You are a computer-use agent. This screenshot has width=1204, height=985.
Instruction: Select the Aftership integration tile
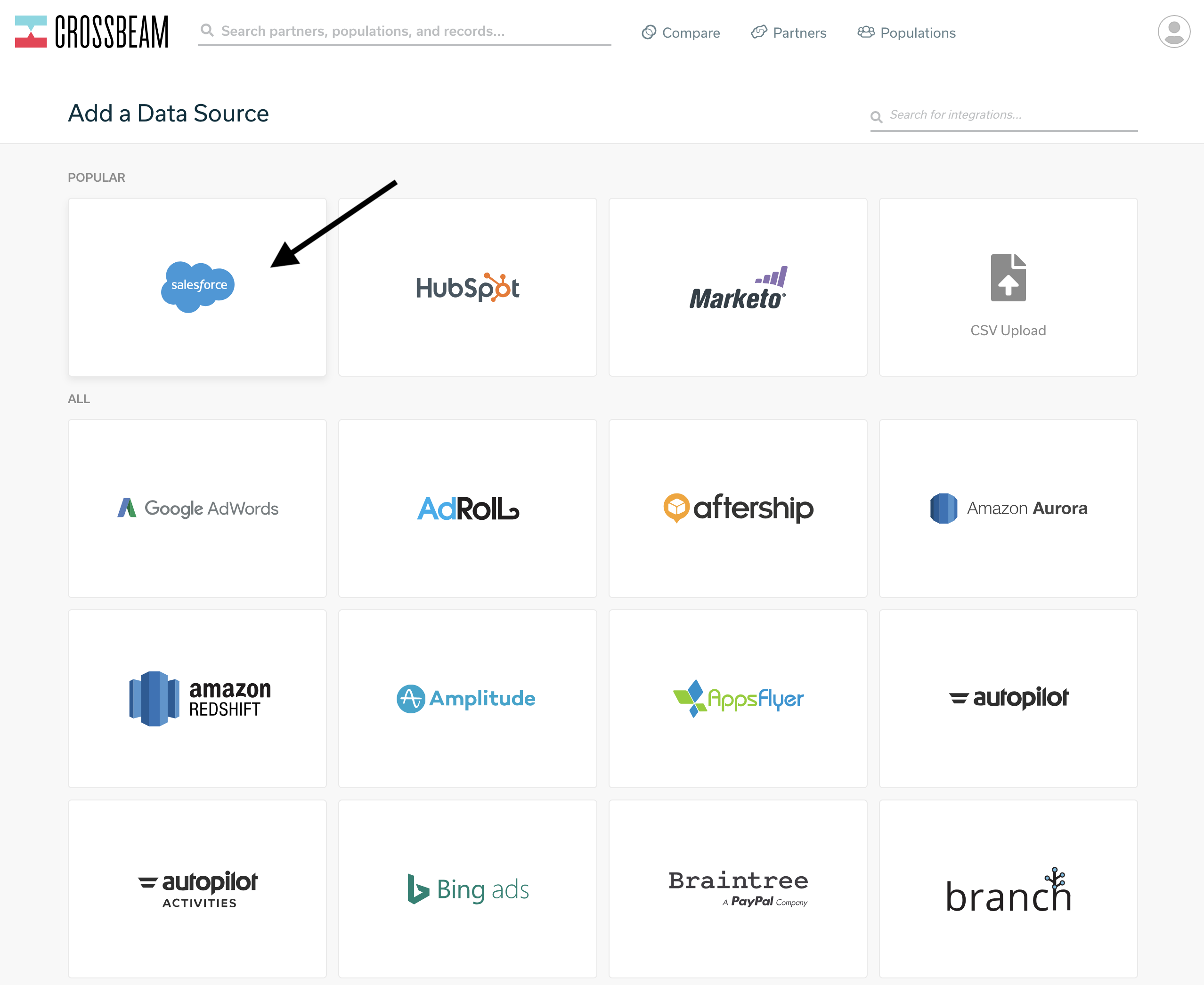[x=738, y=508]
